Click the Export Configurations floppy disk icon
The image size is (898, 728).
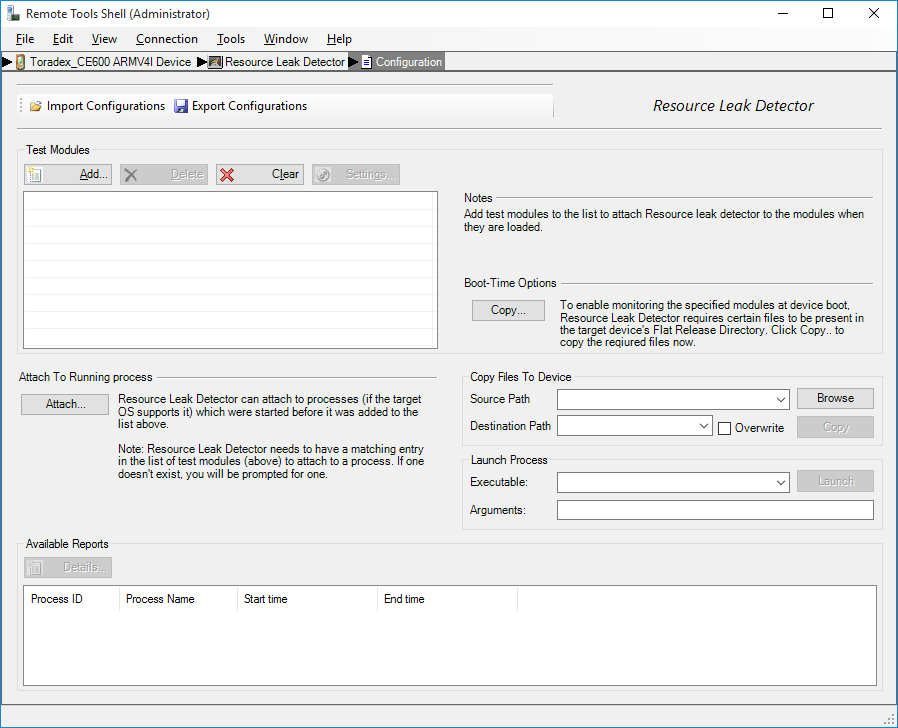click(x=181, y=106)
